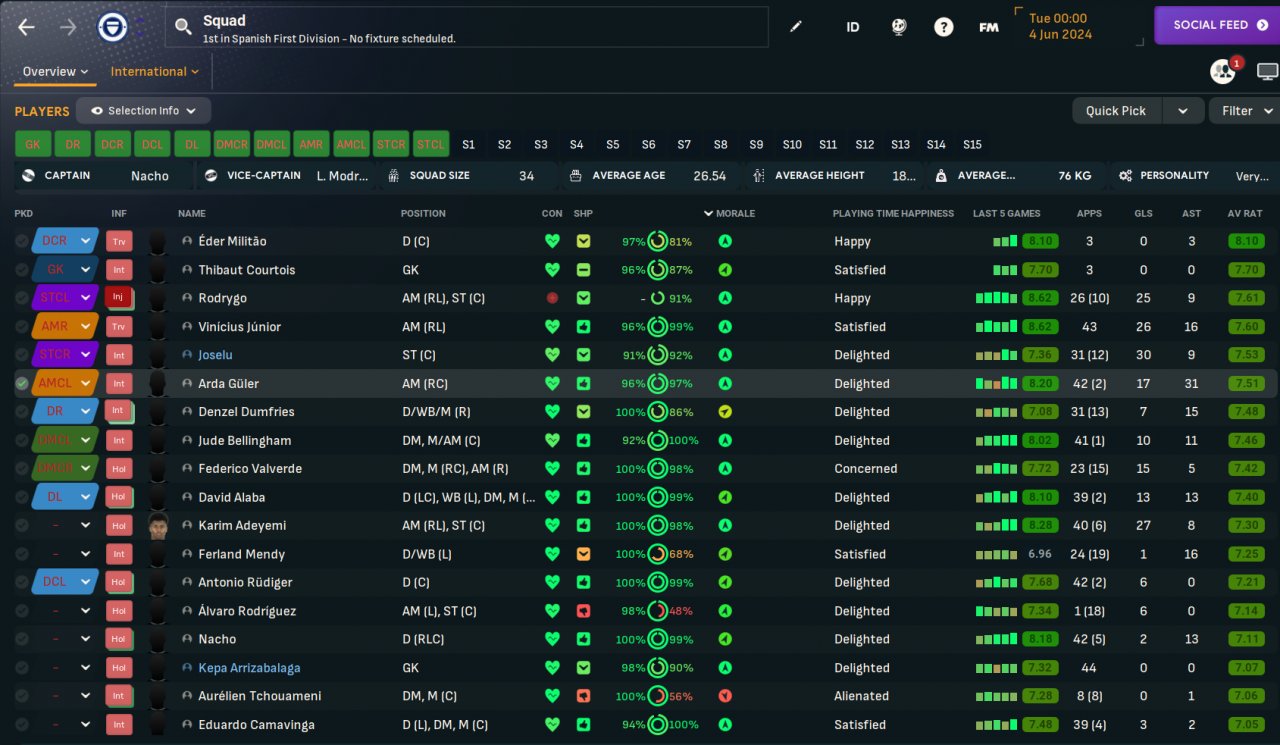Go back with the left arrow

coord(26,27)
